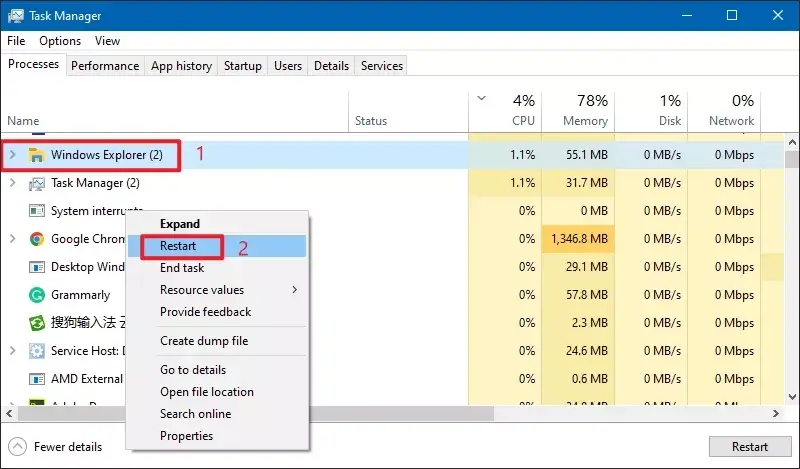Sort by the Network column header
The width and height of the screenshot is (800, 469).
pos(724,112)
